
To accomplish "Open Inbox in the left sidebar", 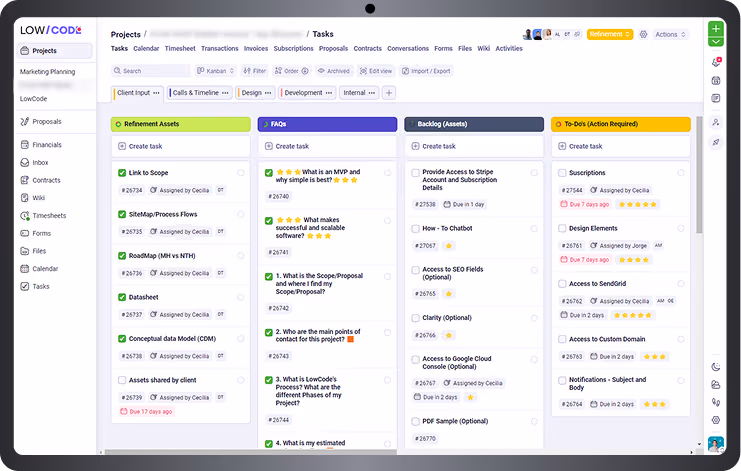I will 34,163.
